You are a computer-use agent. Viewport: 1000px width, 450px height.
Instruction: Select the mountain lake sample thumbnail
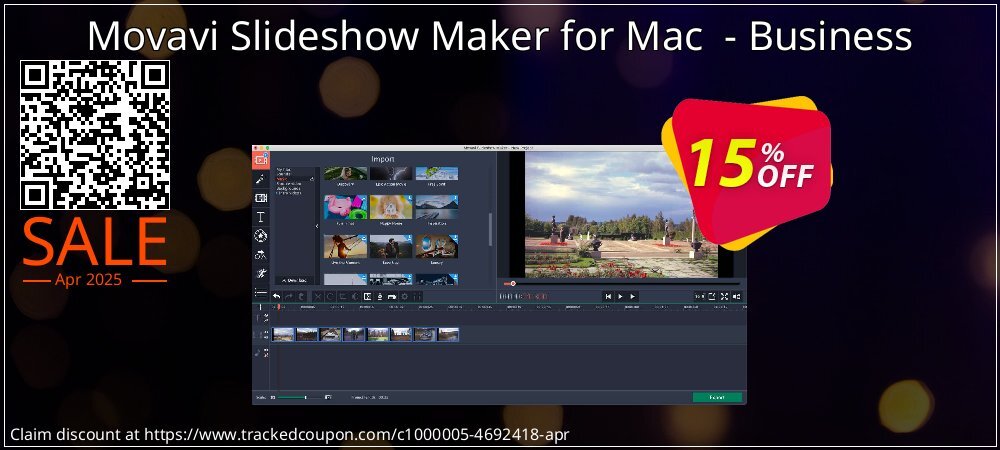coord(437,208)
